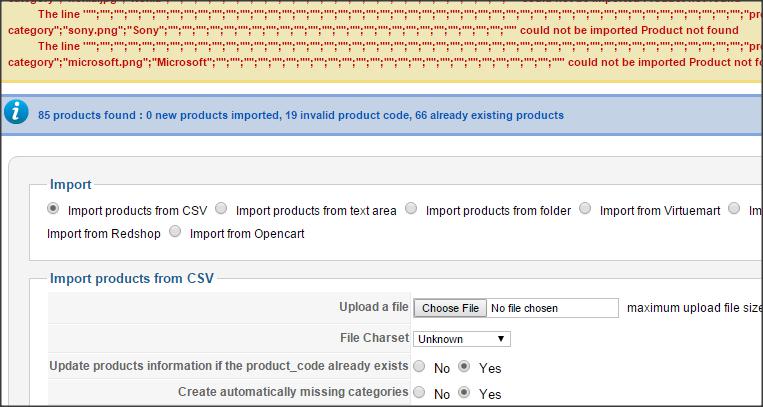Set create missing categories to Yes
Viewport: 763px width, 407px height.
pos(465,392)
